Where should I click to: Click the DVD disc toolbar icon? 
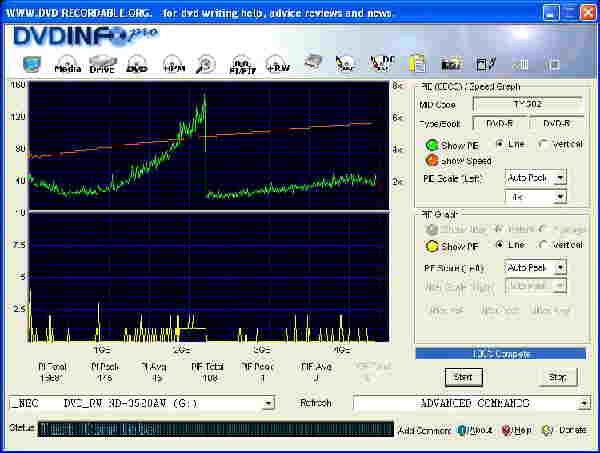(137, 64)
